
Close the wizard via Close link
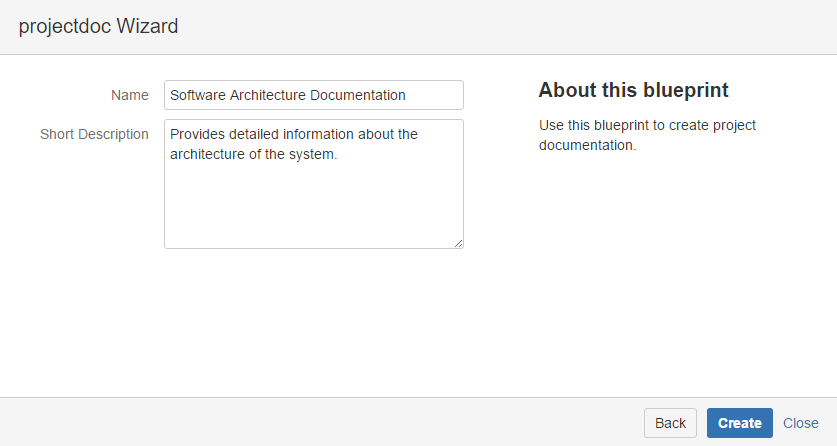click(x=800, y=423)
